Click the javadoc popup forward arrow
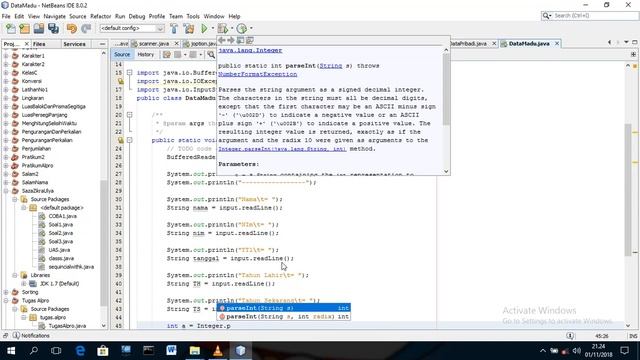This screenshot has height=360, width=640. click(231, 40)
